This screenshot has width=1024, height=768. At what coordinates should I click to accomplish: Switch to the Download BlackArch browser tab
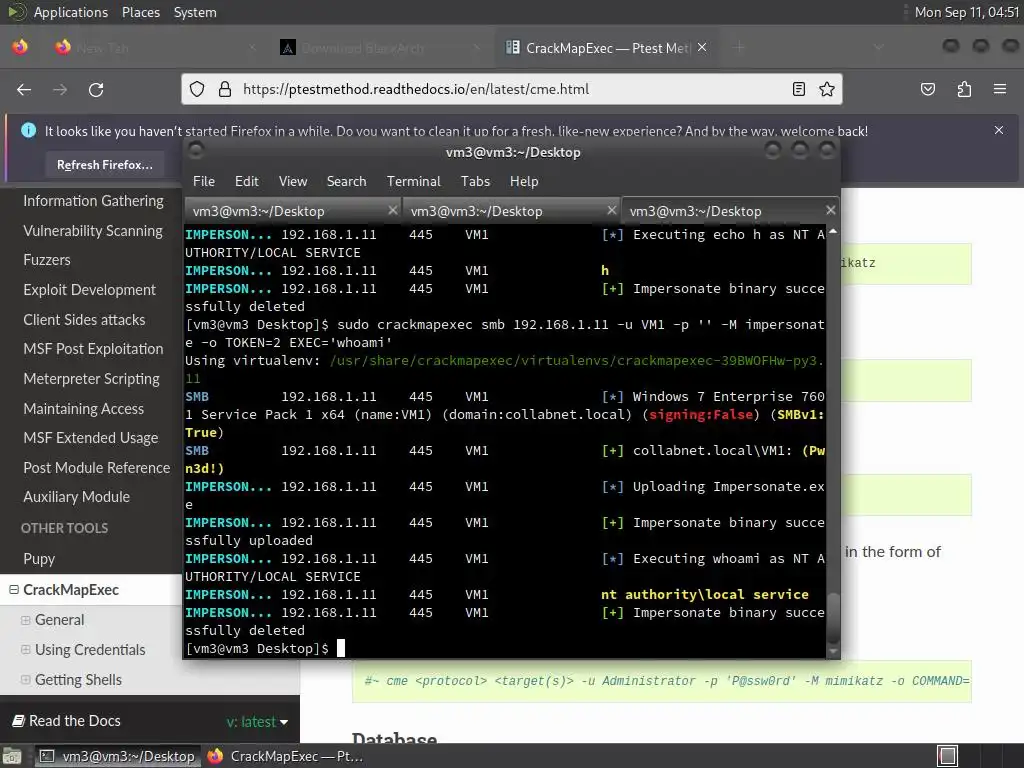coord(380,48)
